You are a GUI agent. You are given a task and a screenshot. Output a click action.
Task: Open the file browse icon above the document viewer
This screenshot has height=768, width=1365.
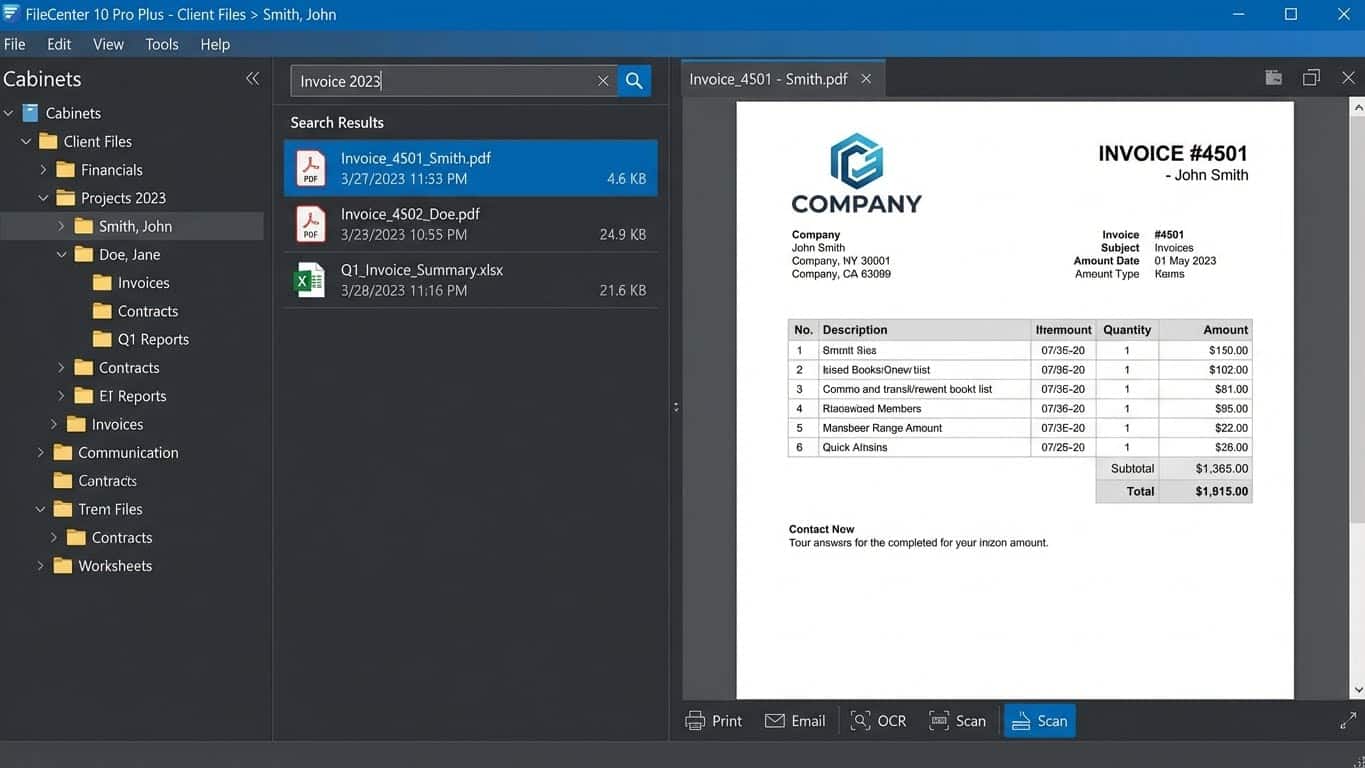pos(1272,77)
